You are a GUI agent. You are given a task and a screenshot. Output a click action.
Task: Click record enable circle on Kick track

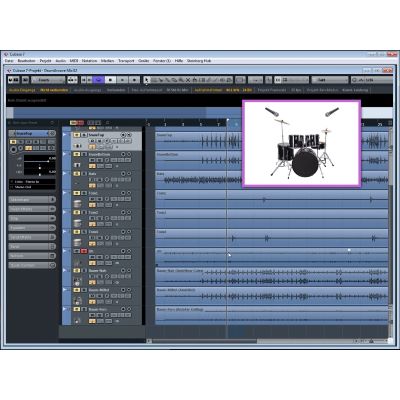tap(123, 174)
